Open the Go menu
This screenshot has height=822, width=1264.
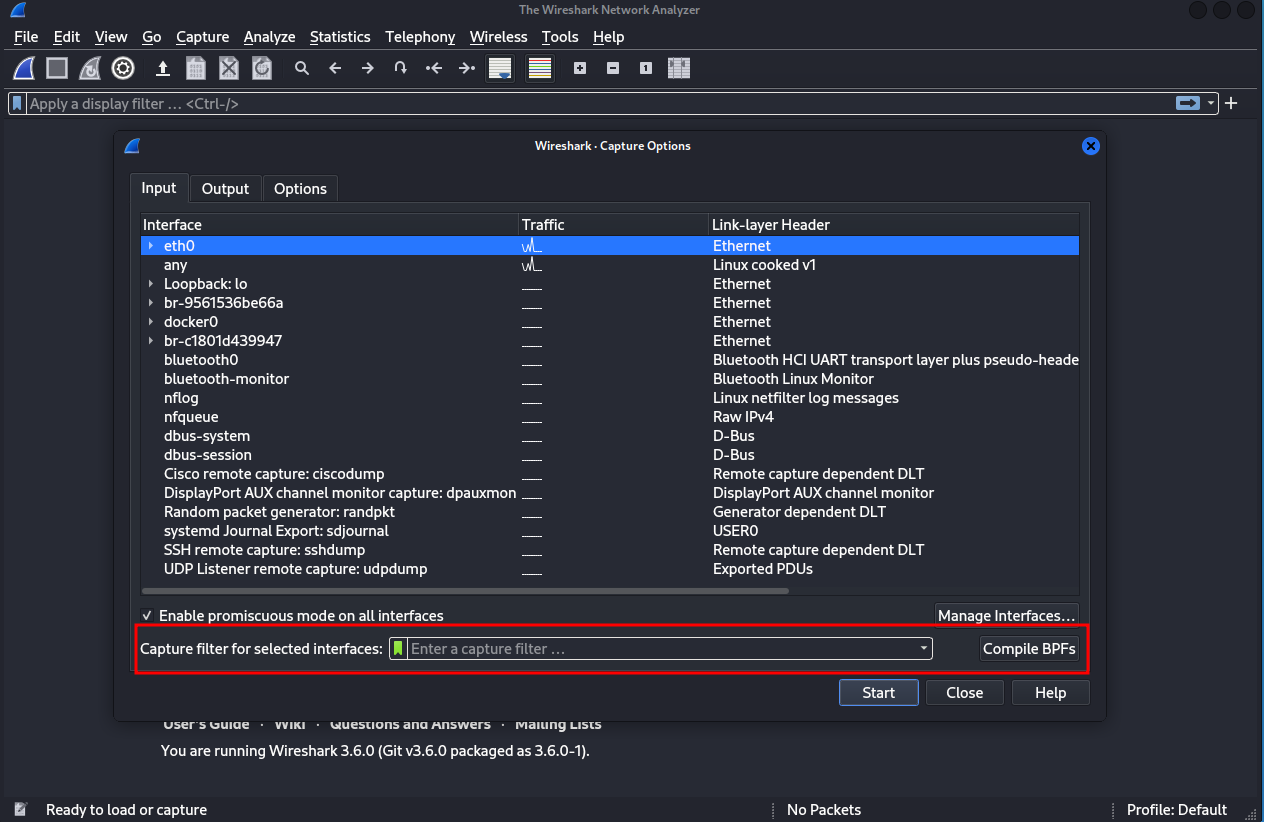click(152, 37)
